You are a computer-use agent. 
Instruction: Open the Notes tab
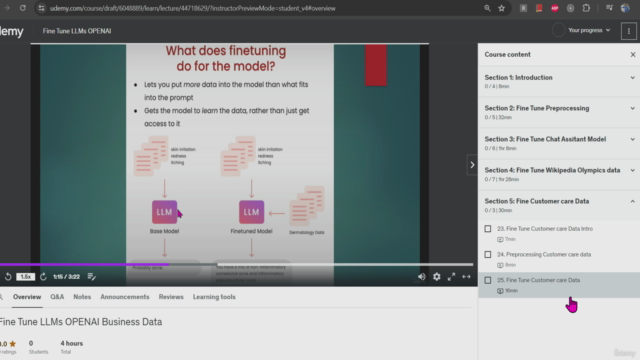tap(82, 297)
